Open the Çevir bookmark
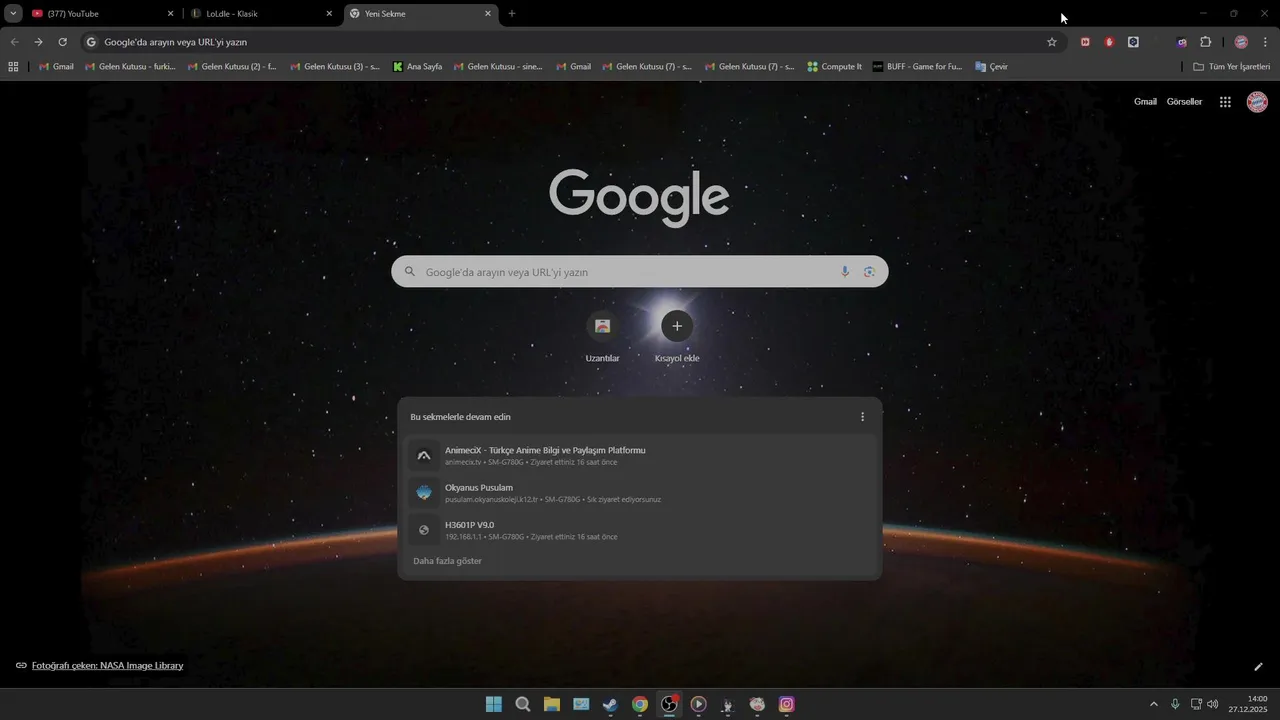The width and height of the screenshot is (1280, 720). [991, 67]
